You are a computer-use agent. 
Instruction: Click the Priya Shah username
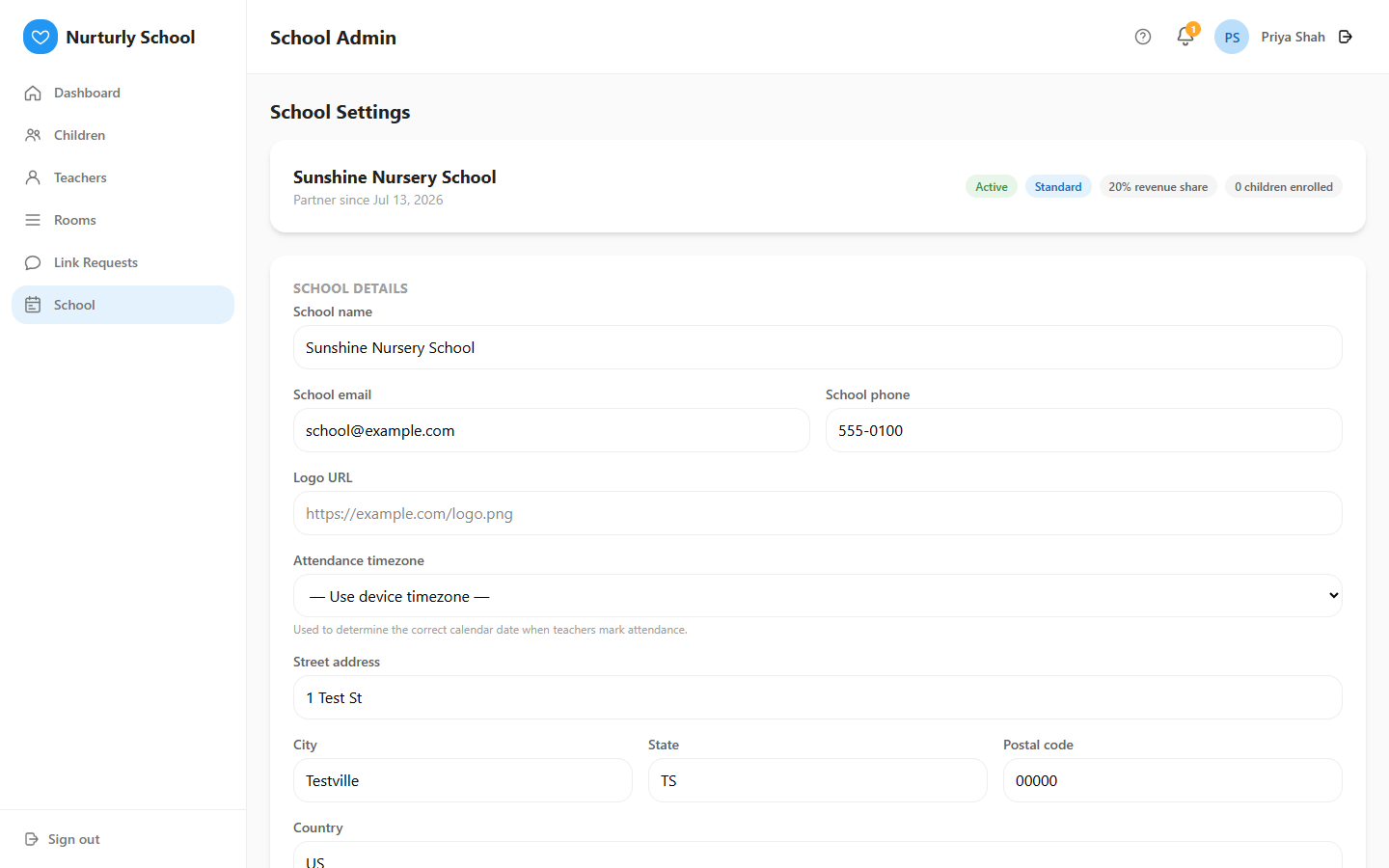tap(1293, 37)
